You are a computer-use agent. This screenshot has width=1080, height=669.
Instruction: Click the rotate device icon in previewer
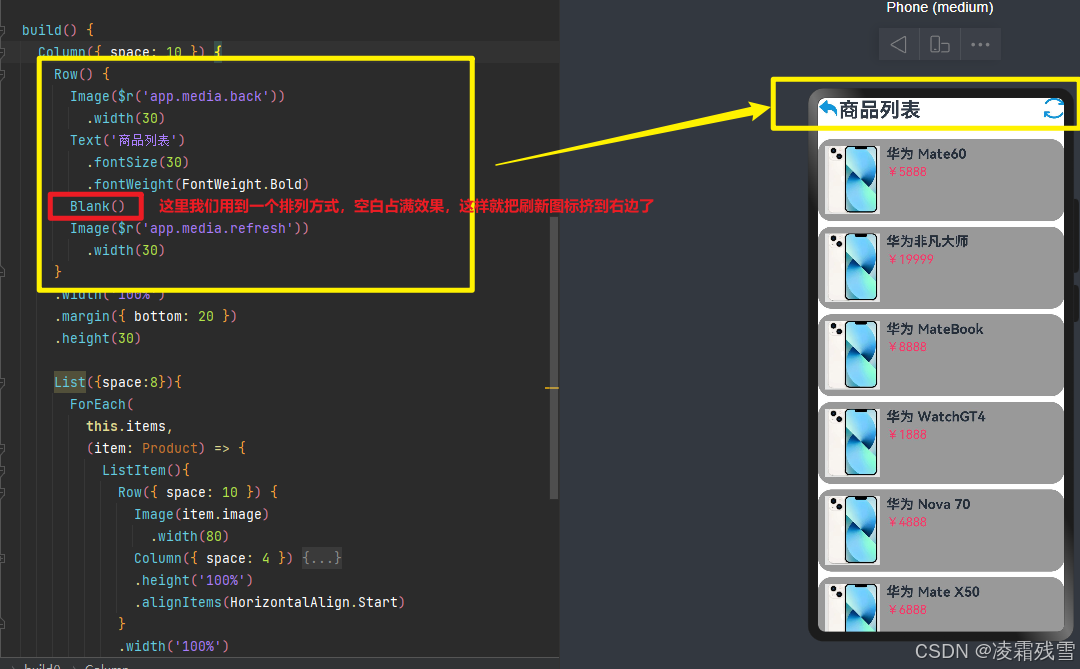coord(939,45)
